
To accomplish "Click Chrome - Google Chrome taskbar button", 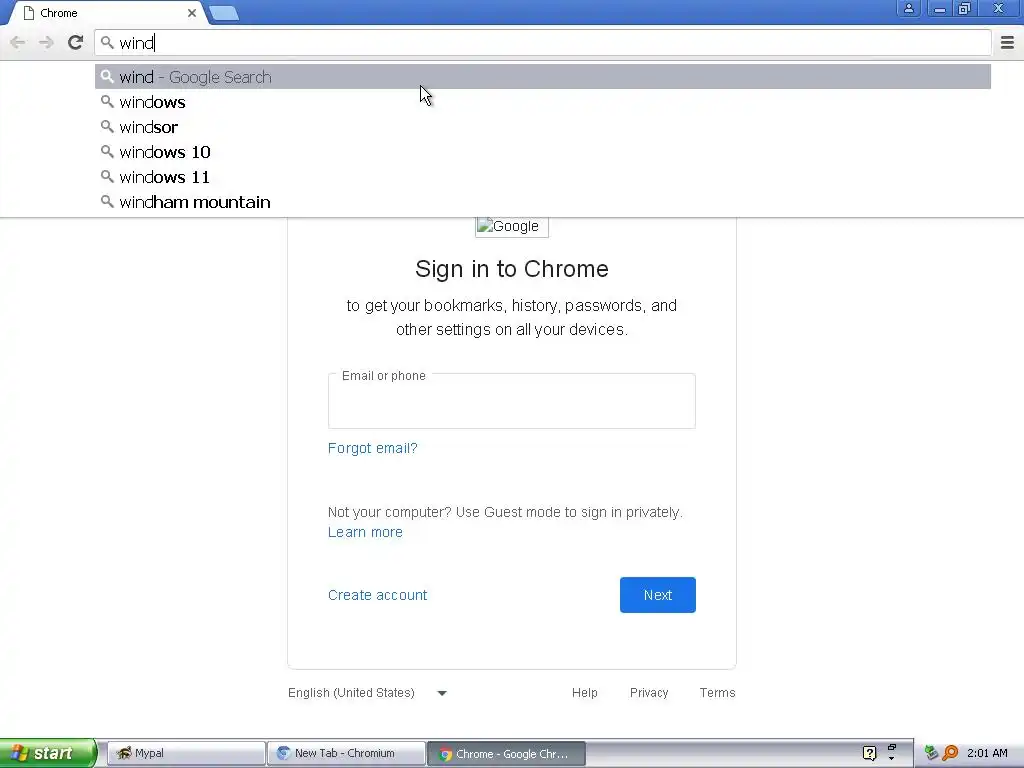I will point(506,754).
